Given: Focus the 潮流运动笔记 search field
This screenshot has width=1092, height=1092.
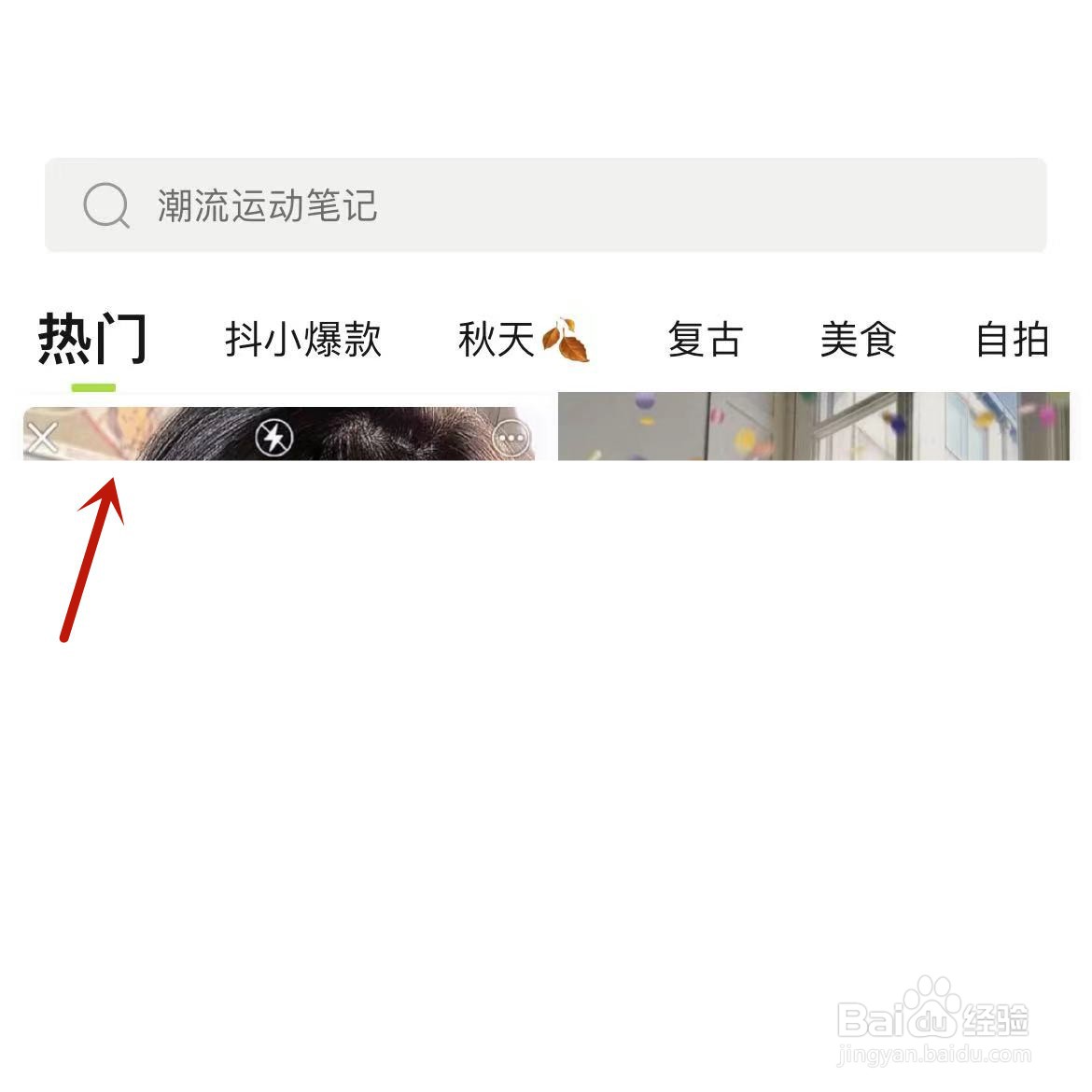Looking at the screenshot, I should pos(545,204).
